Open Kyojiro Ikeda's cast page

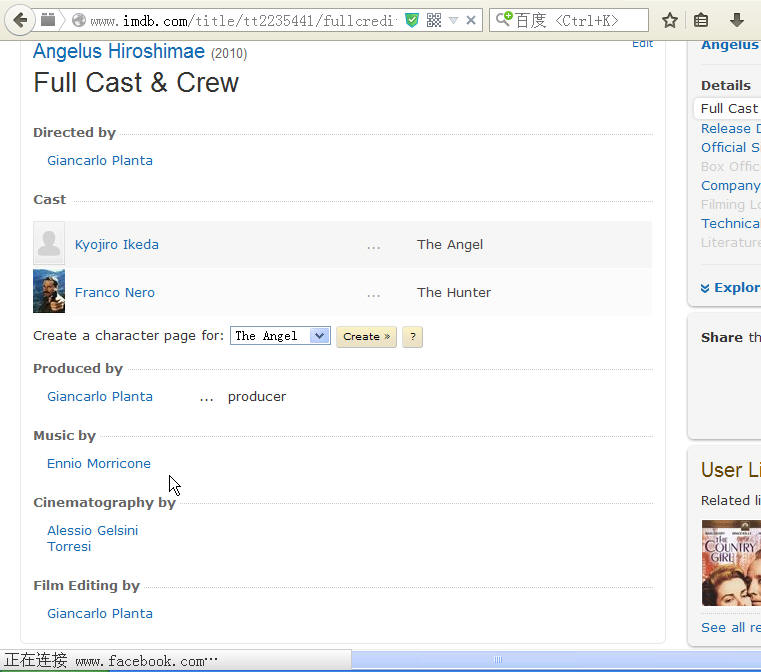(116, 245)
